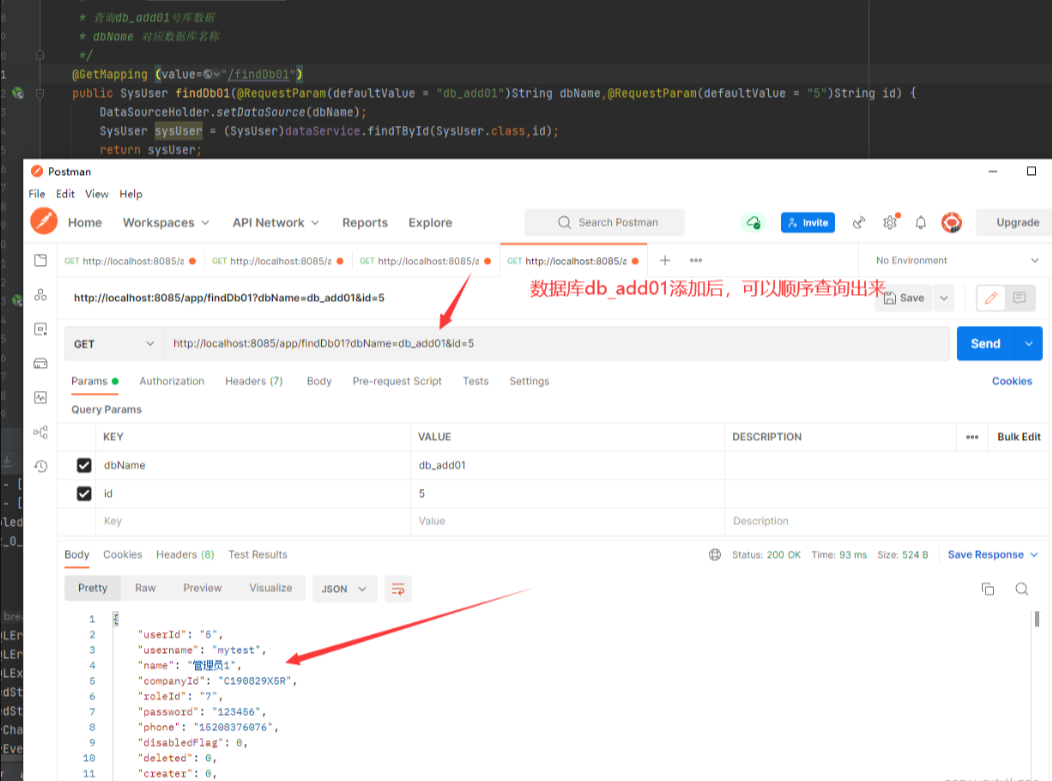Focus the request URL input field
Image resolution: width=1052 pixels, height=781 pixels.
(557, 344)
